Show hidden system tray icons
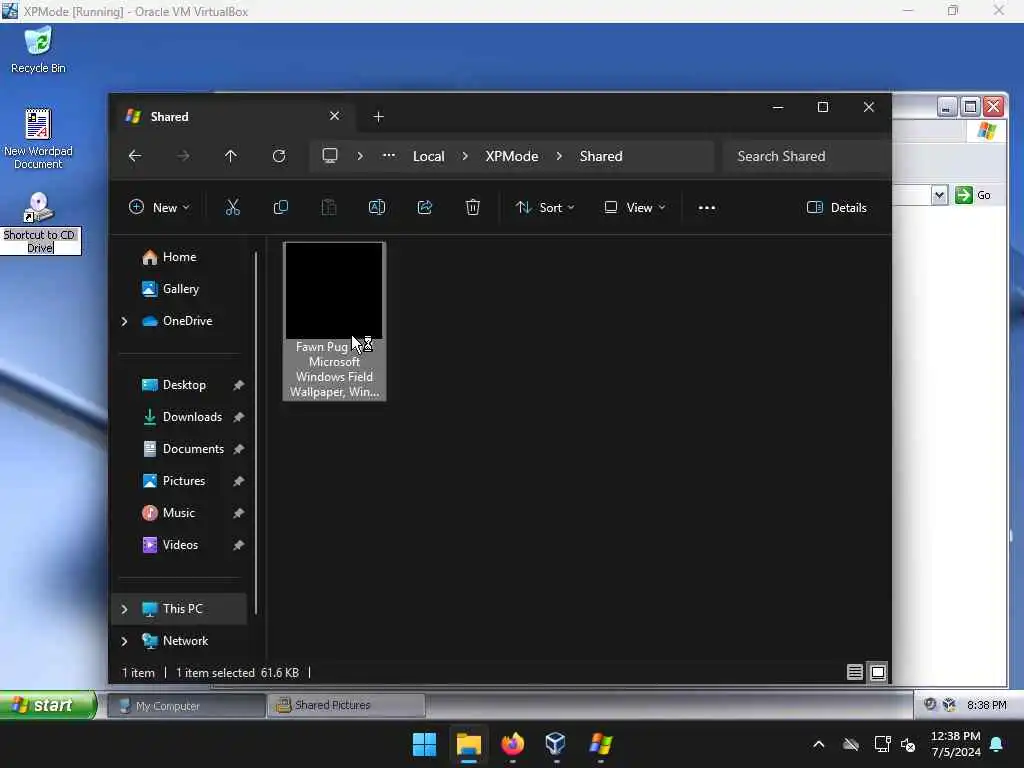This screenshot has width=1024, height=768. 818,744
